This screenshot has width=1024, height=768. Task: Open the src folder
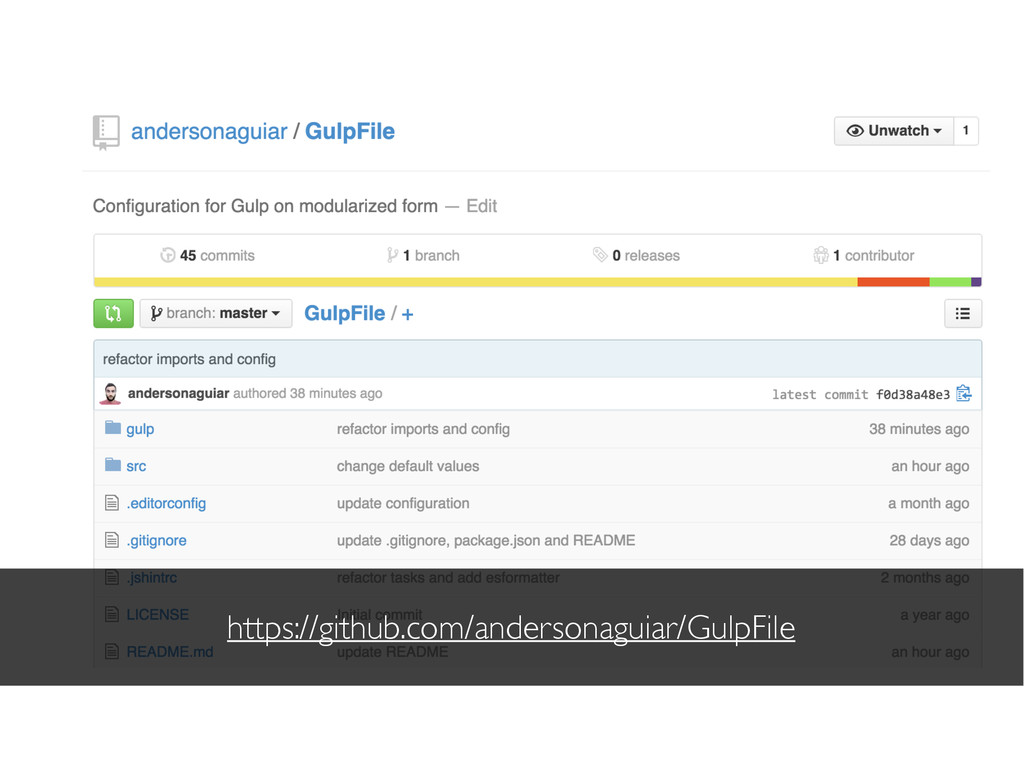pyautogui.click(x=136, y=466)
